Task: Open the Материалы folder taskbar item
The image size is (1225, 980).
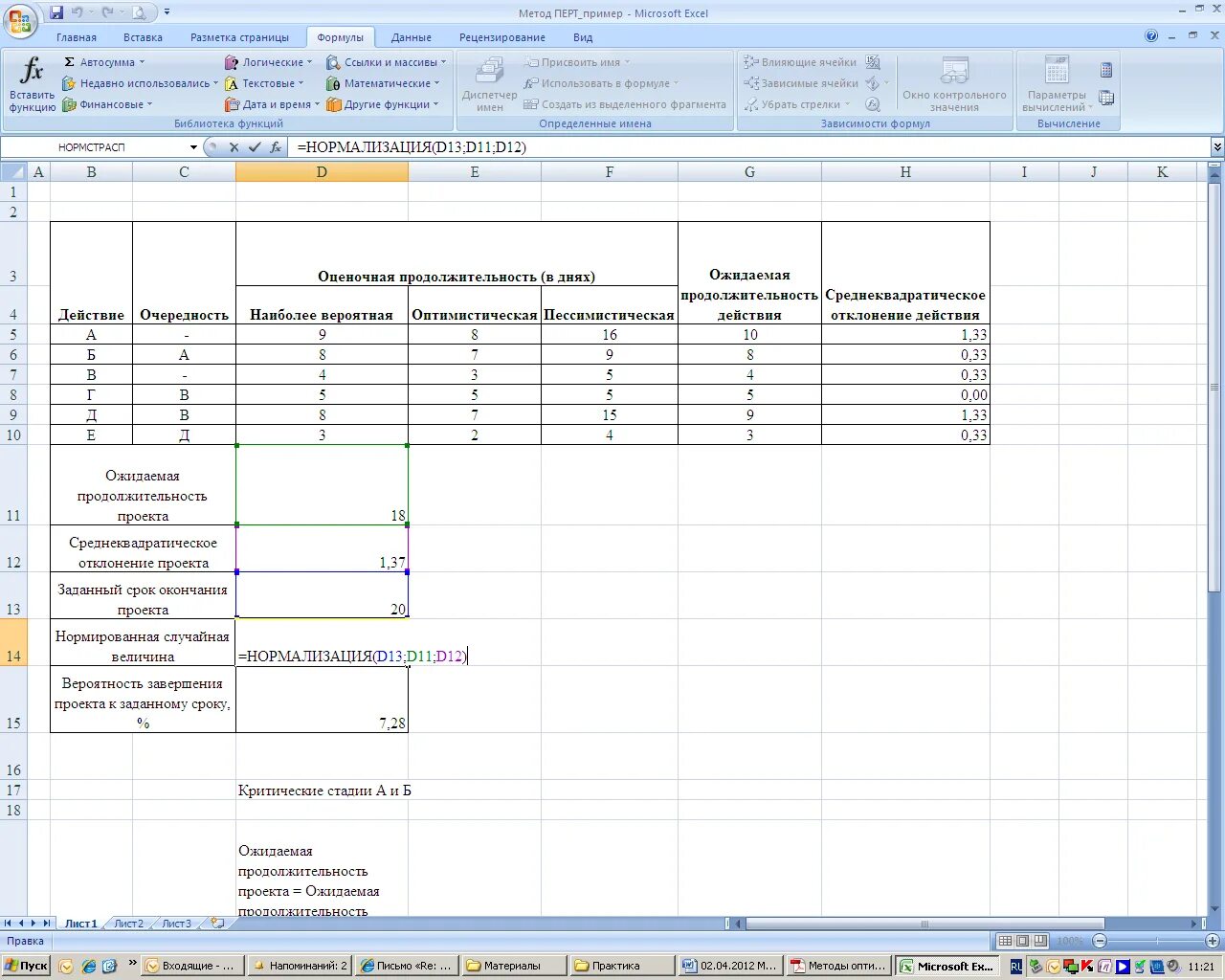Action: (513, 966)
